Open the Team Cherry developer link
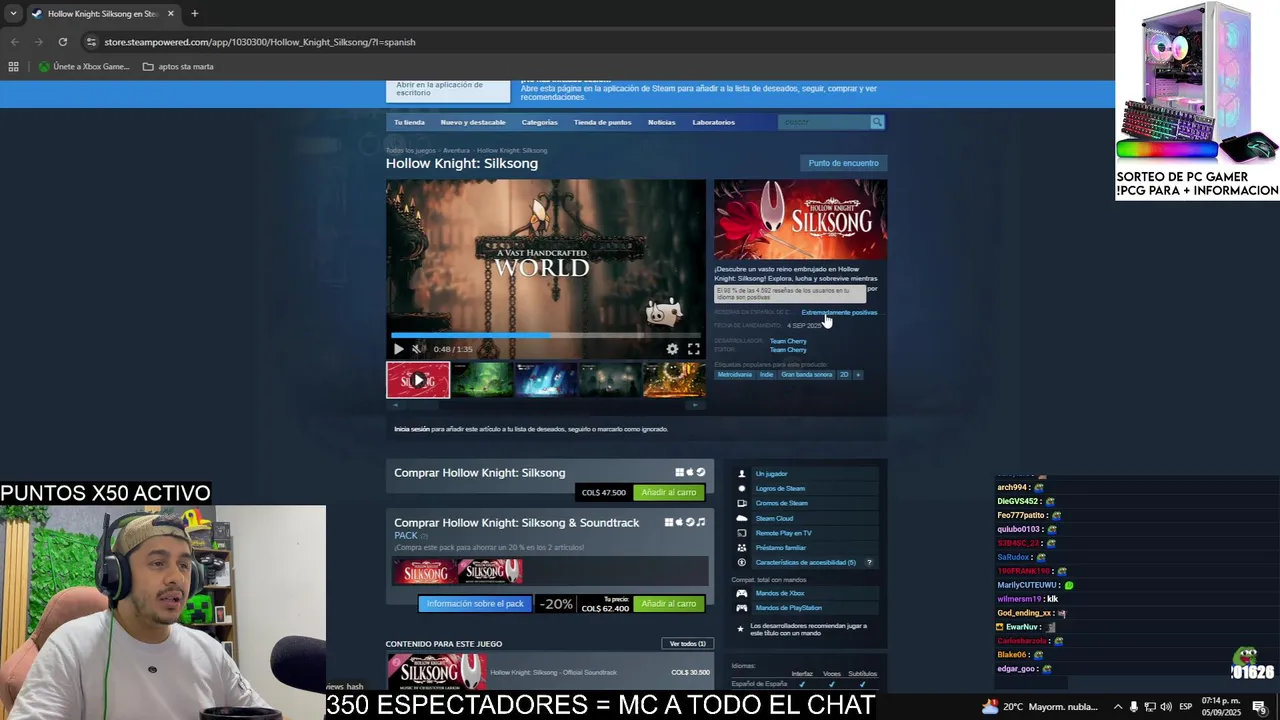The image size is (1280, 720). coord(788,341)
